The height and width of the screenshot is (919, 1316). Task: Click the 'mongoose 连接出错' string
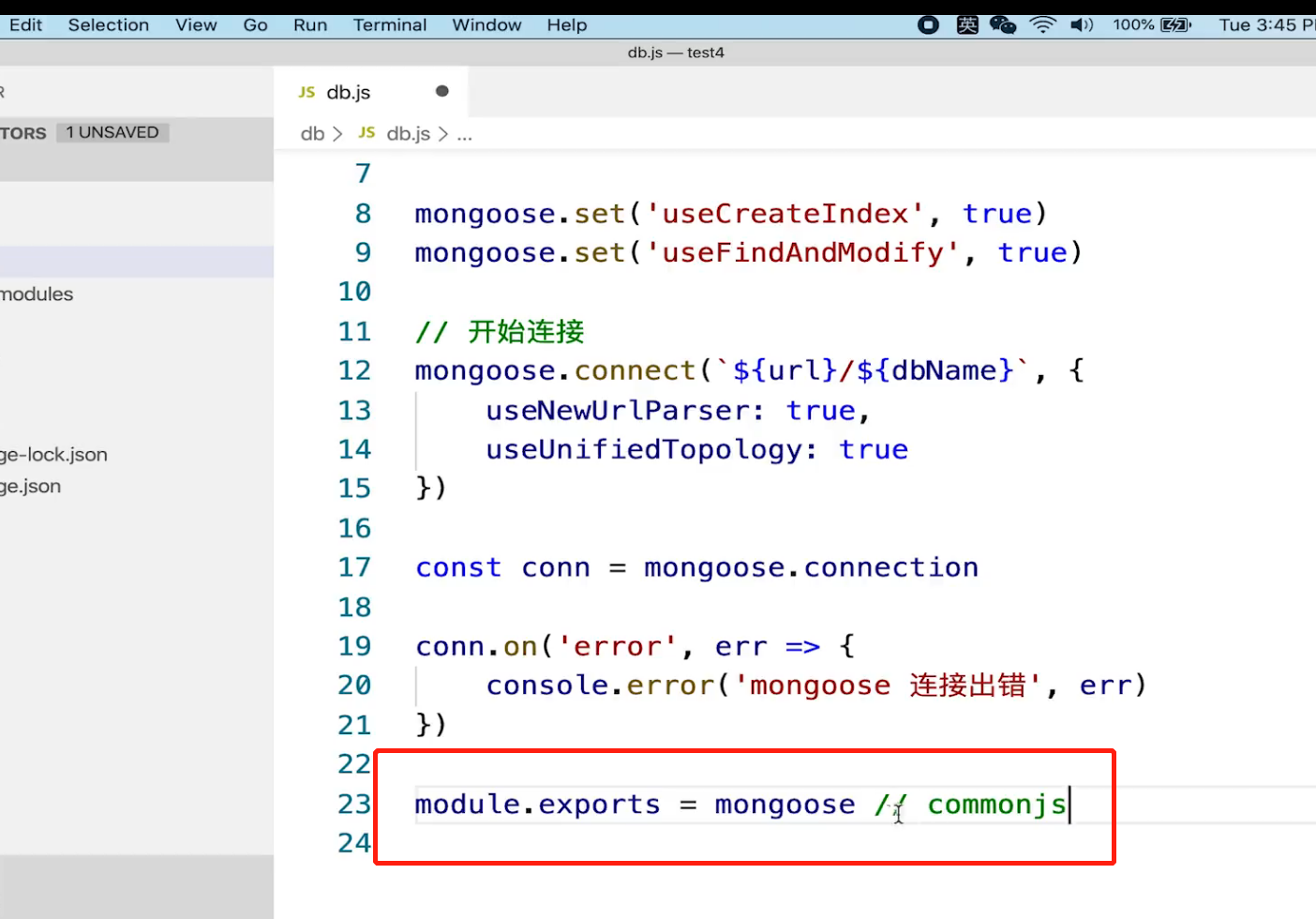pyautogui.click(x=889, y=686)
